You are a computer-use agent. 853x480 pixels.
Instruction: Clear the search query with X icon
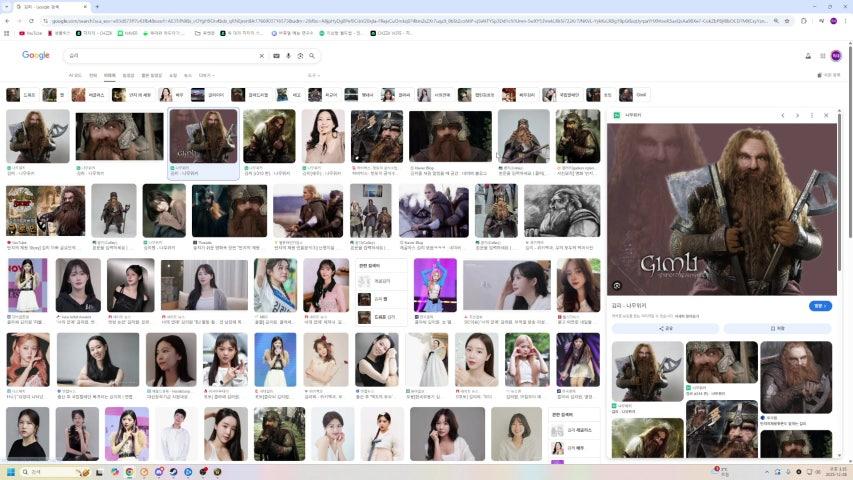(x=262, y=56)
